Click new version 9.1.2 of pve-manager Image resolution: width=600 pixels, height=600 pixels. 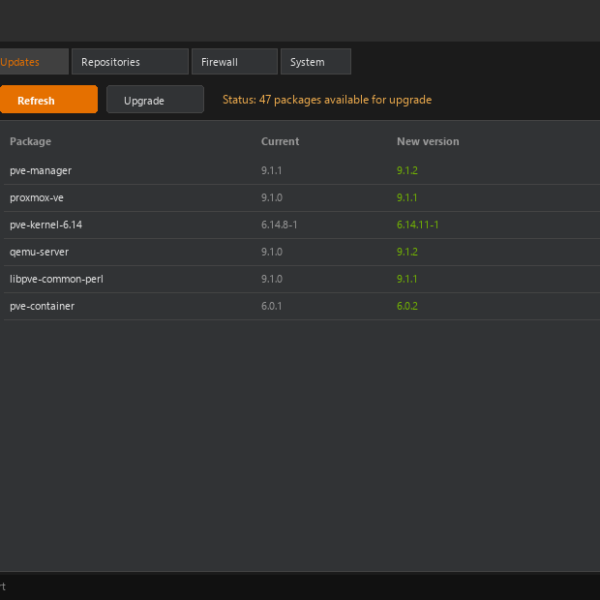[407, 171]
